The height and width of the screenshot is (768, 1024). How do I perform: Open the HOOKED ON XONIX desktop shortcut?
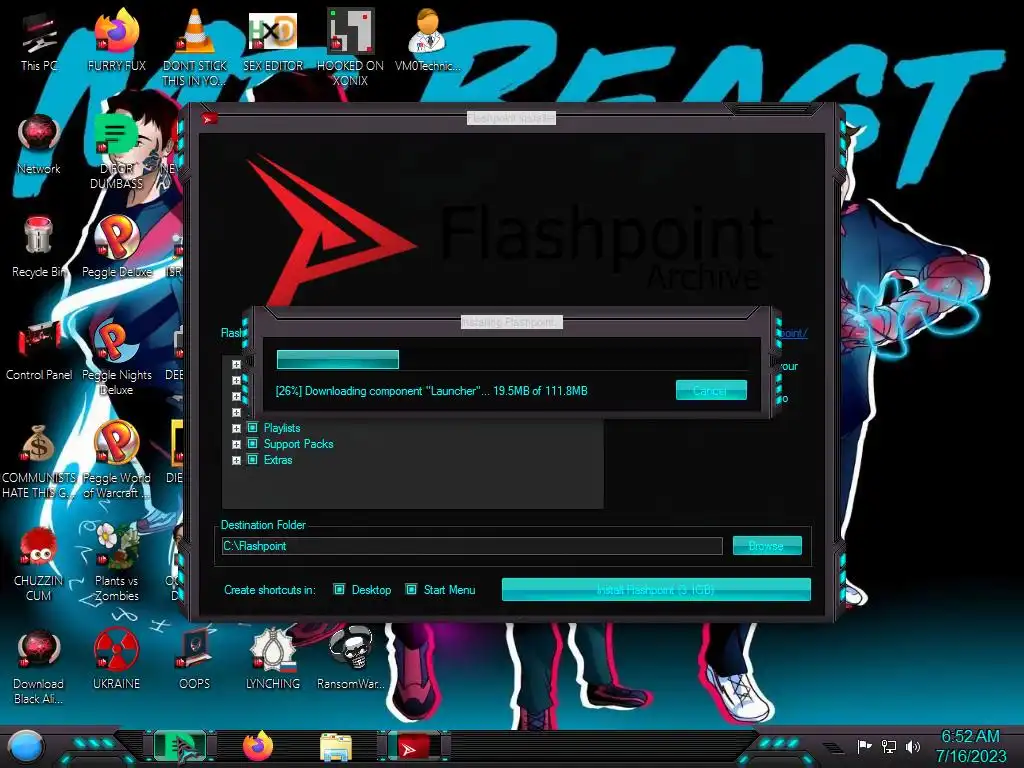(350, 47)
